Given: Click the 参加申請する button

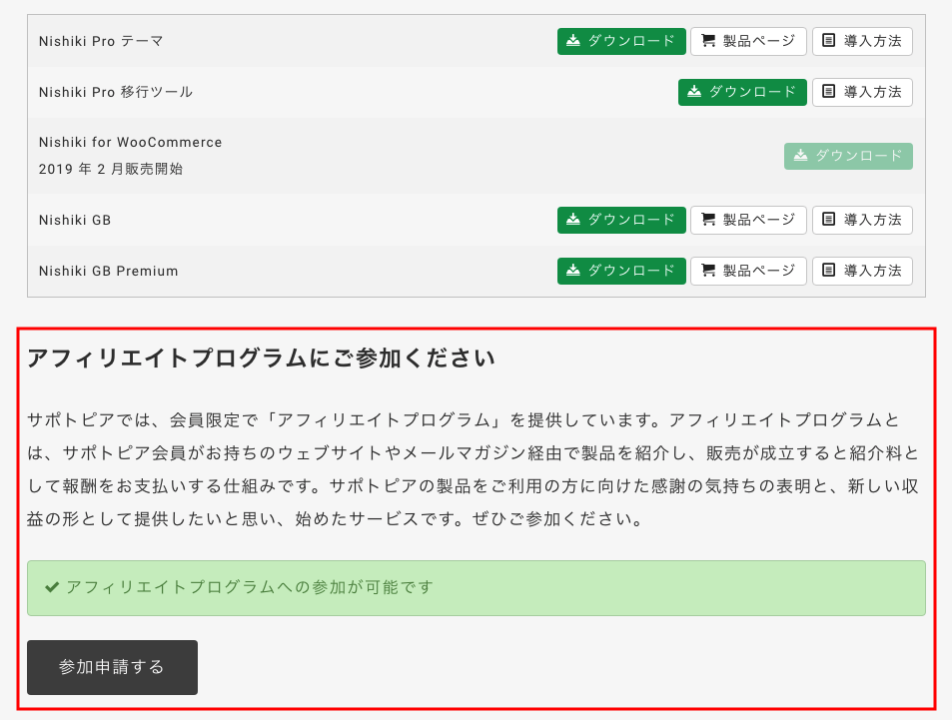Looking at the screenshot, I should pyautogui.click(x=112, y=667).
